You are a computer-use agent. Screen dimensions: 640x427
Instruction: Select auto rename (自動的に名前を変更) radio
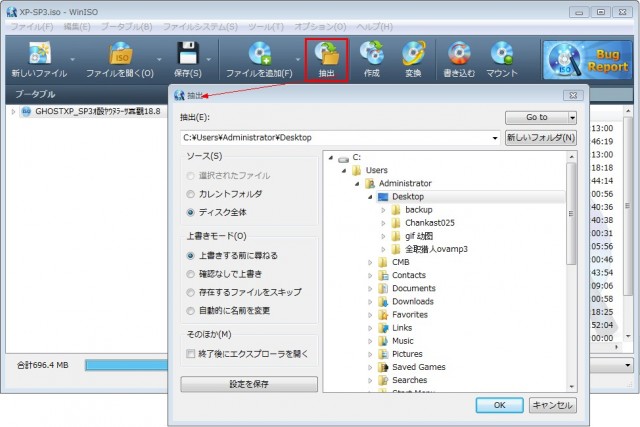pos(190,311)
